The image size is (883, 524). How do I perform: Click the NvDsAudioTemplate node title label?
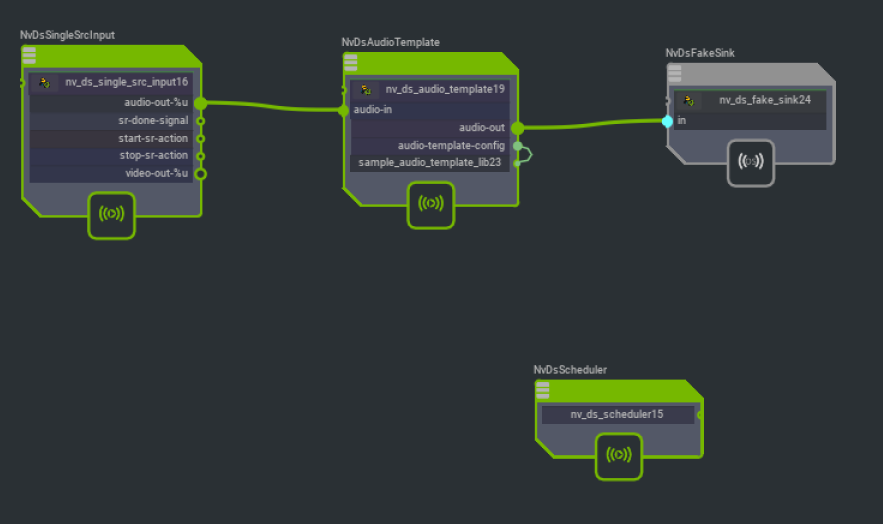[x=390, y=42]
